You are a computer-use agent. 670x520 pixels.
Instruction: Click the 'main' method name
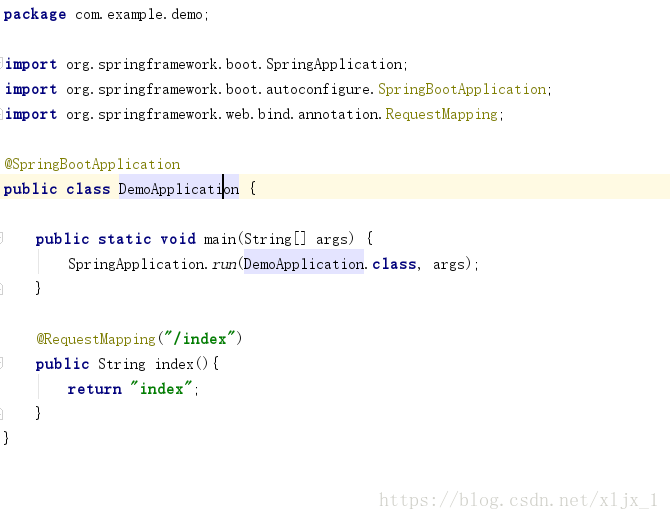(x=220, y=239)
